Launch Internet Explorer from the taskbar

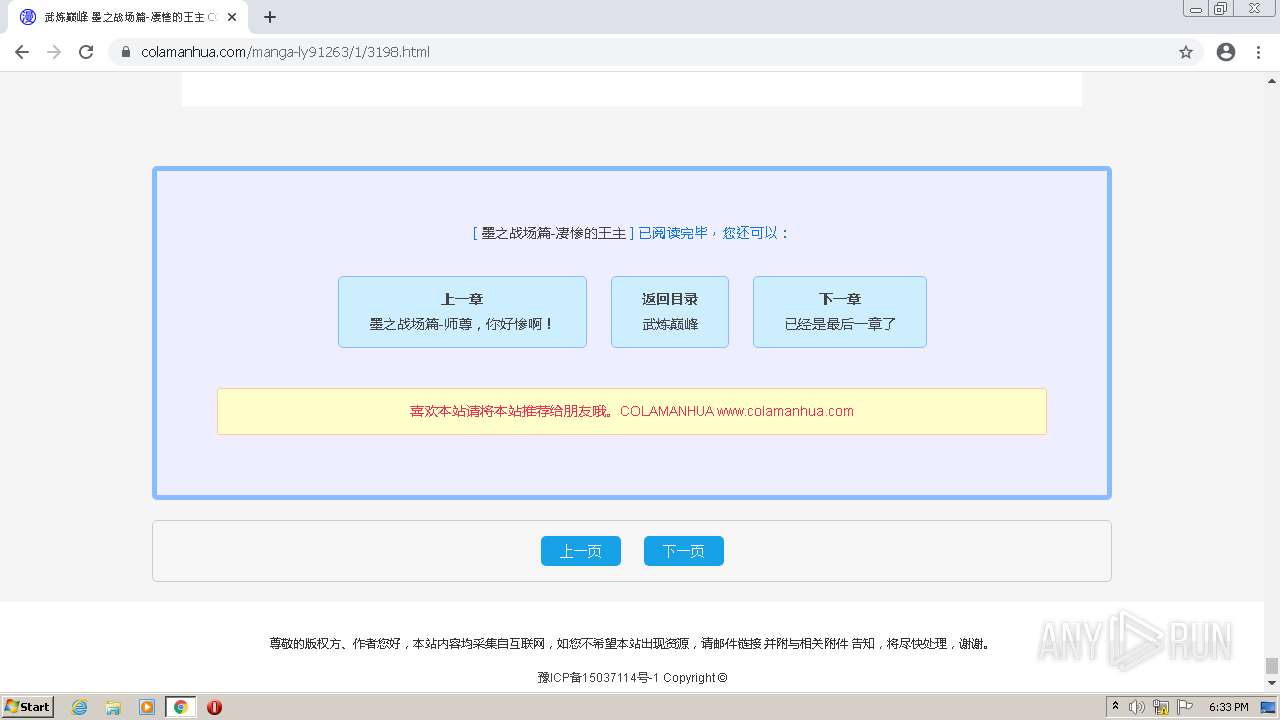tap(79, 707)
